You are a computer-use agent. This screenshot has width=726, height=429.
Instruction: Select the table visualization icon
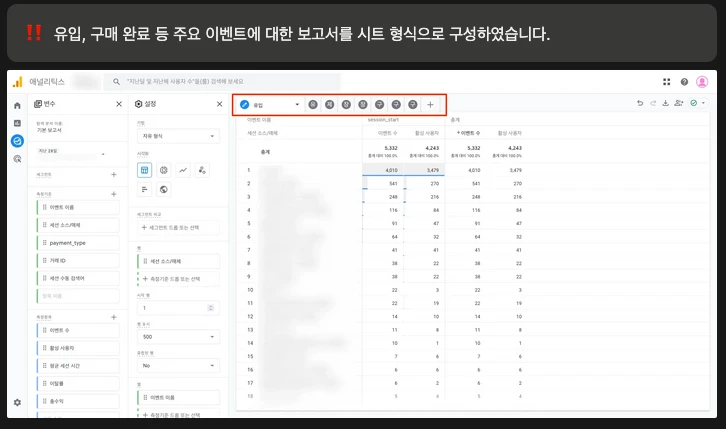(x=144, y=170)
